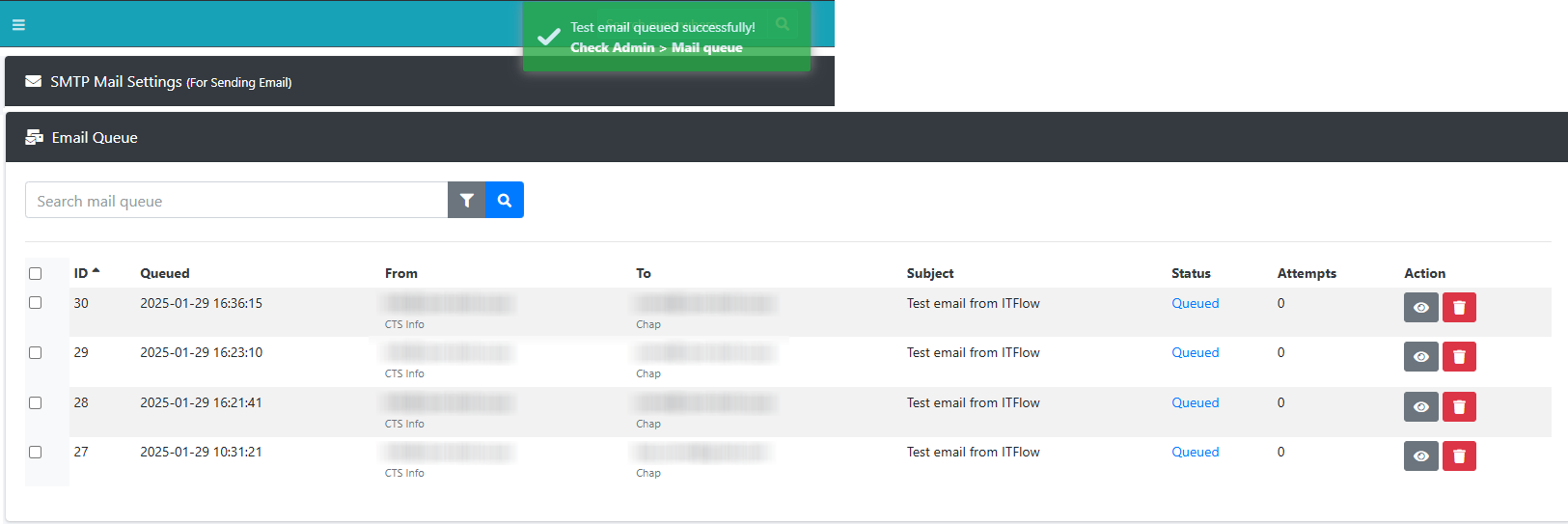Click the filter funnel button
The width and height of the screenshot is (1568, 524).
pos(467,201)
